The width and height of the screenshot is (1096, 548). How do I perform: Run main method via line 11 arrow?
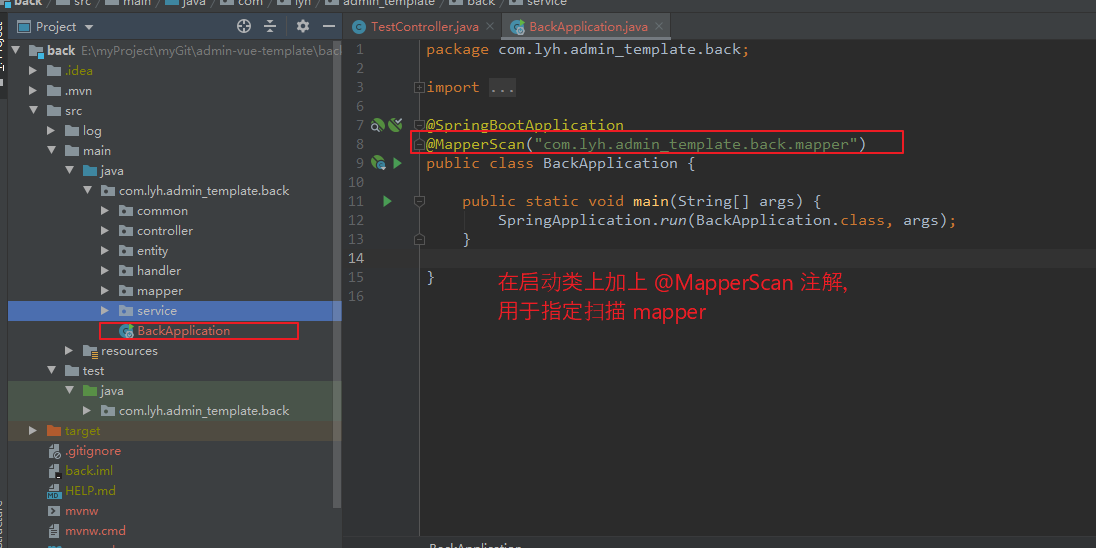[x=387, y=201]
